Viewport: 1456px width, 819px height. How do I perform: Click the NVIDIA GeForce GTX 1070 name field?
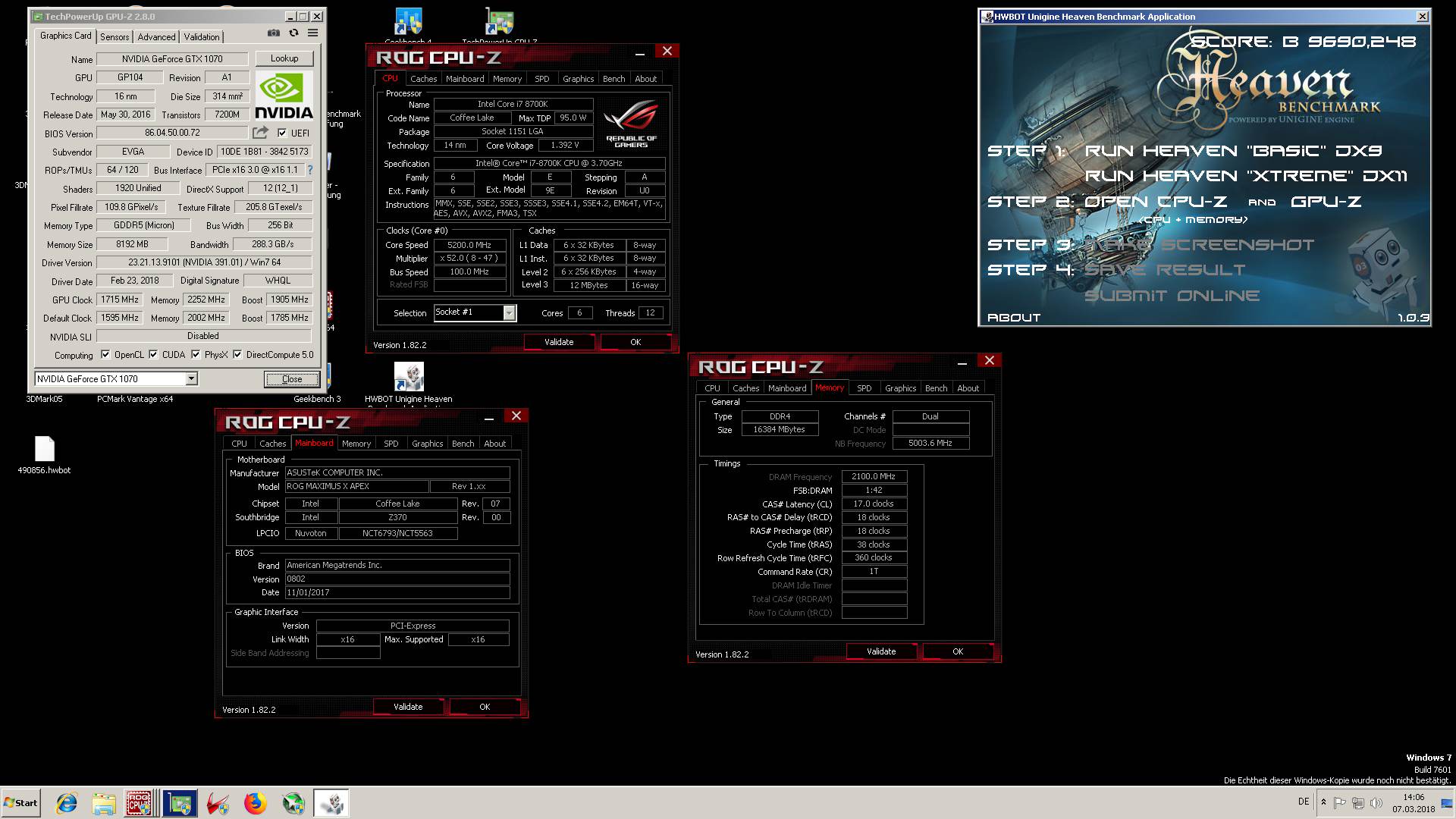click(x=172, y=59)
